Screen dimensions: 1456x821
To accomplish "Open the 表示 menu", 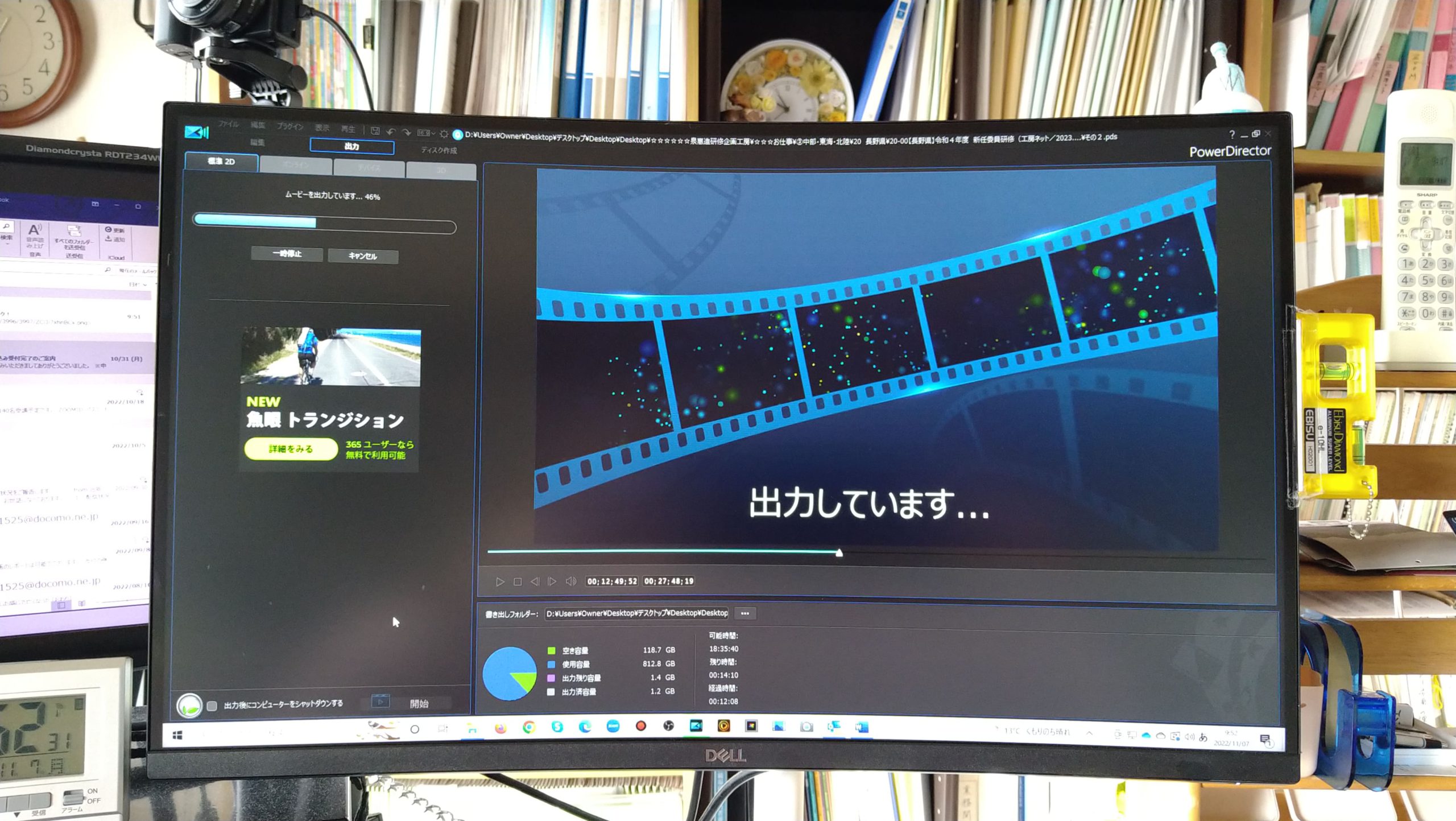I will (x=322, y=128).
